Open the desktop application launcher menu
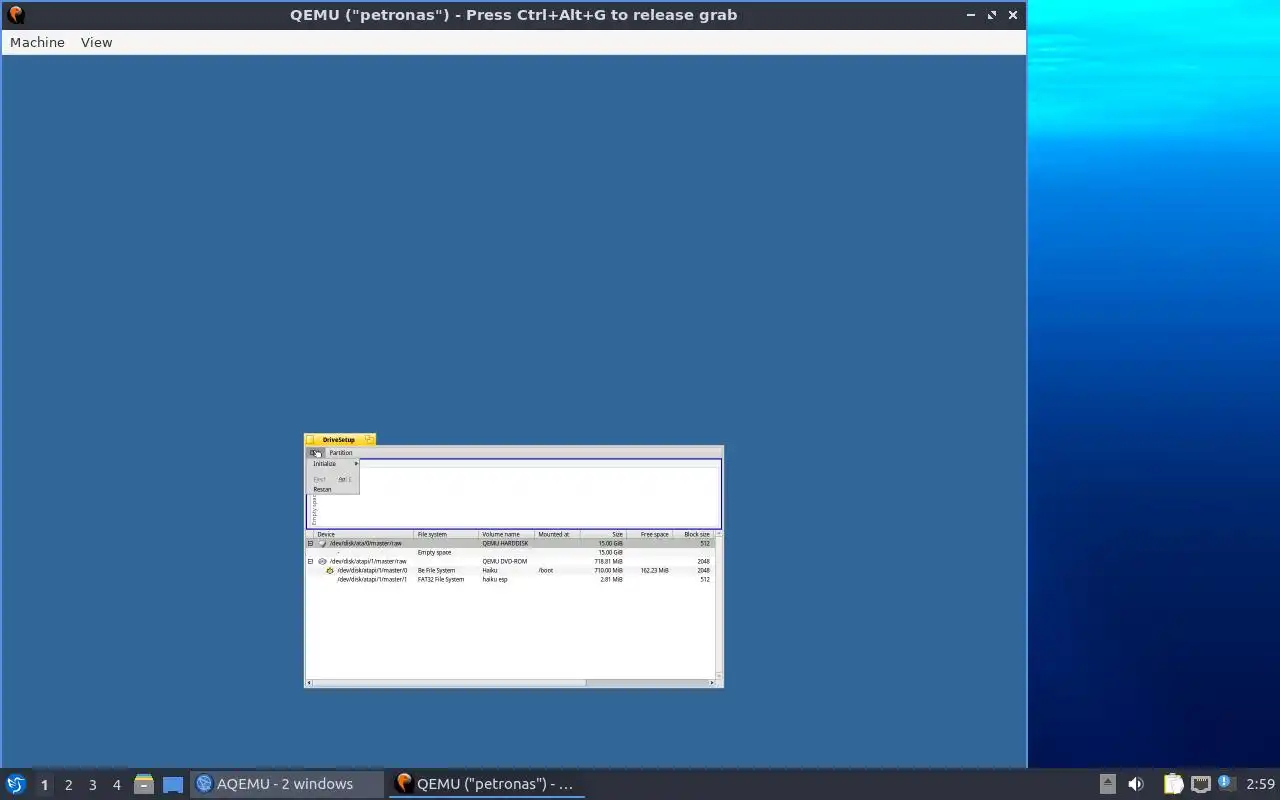1280x800 pixels. [x=15, y=784]
